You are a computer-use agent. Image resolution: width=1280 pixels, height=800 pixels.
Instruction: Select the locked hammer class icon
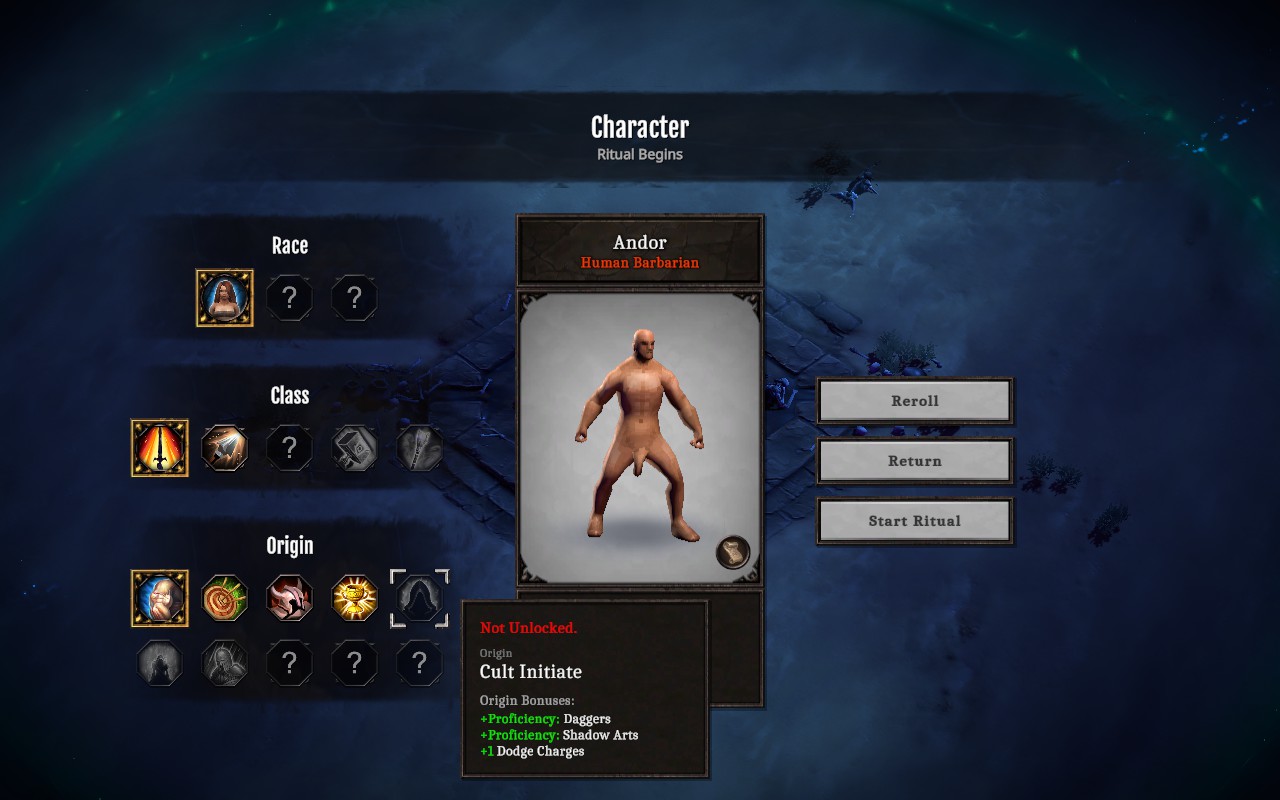(355, 448)
